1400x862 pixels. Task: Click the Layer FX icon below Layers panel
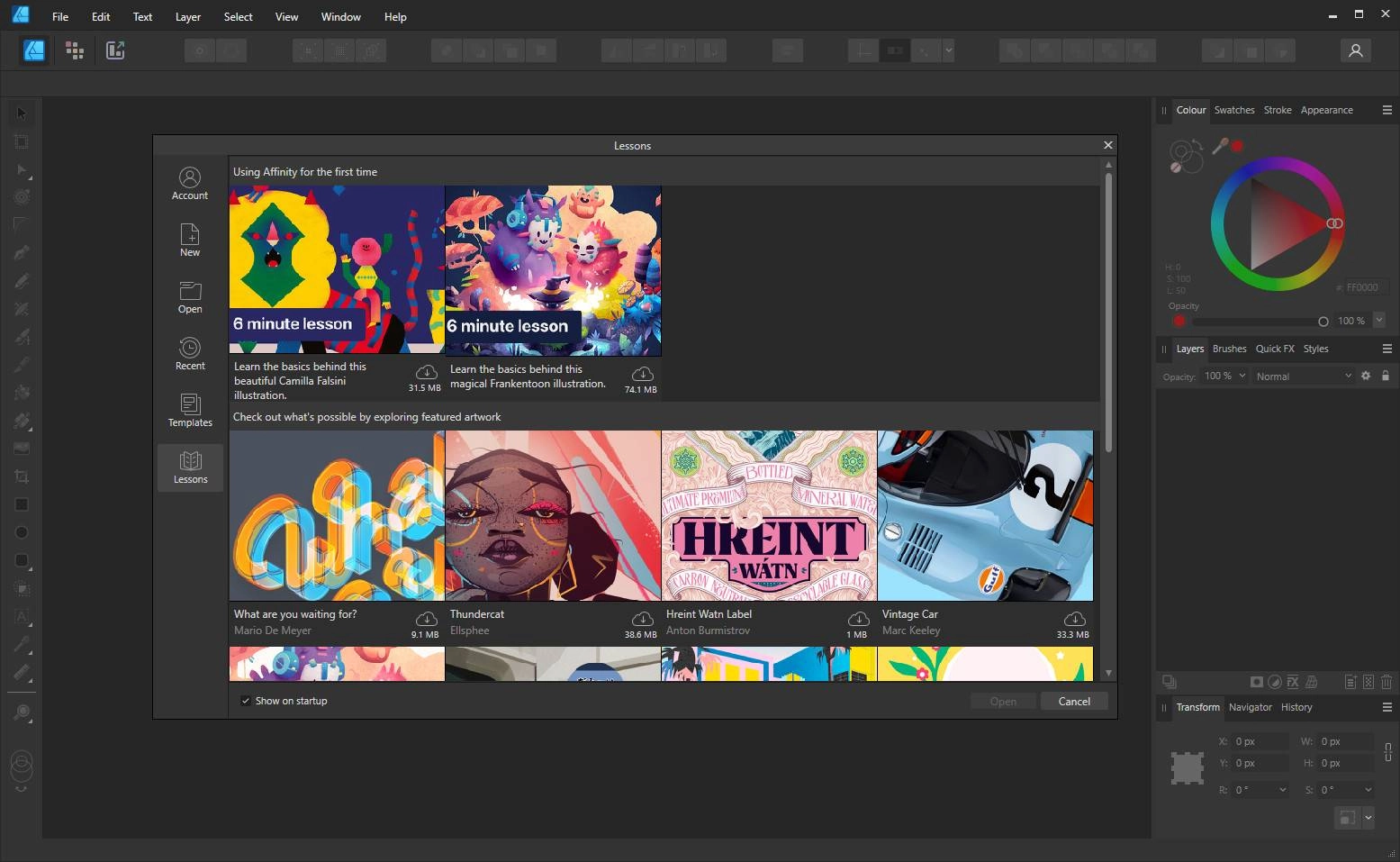1293,682
